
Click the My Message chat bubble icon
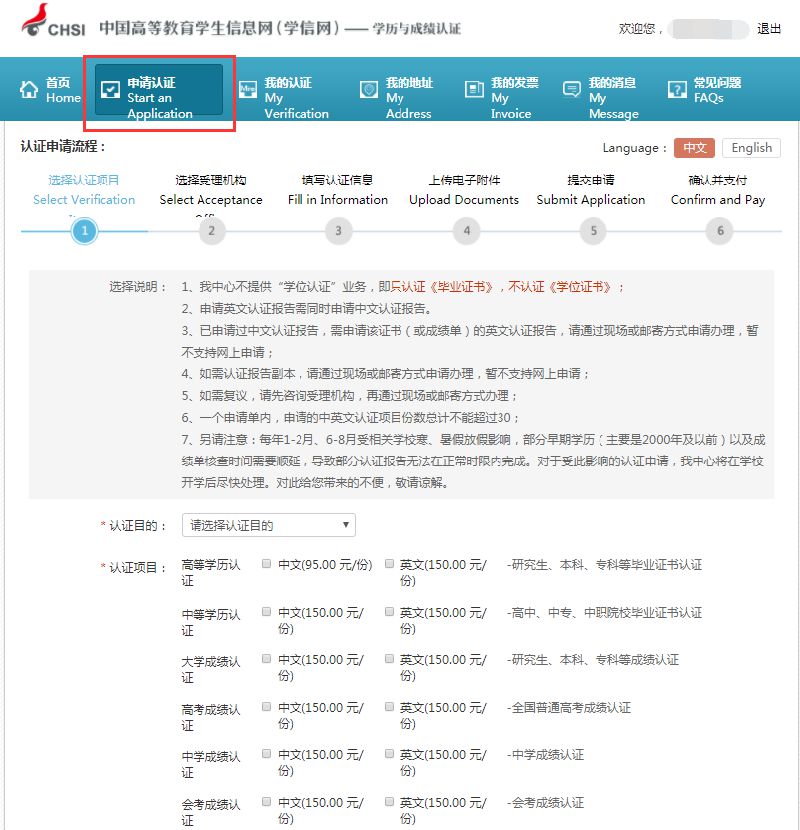[x=572, y=89]
